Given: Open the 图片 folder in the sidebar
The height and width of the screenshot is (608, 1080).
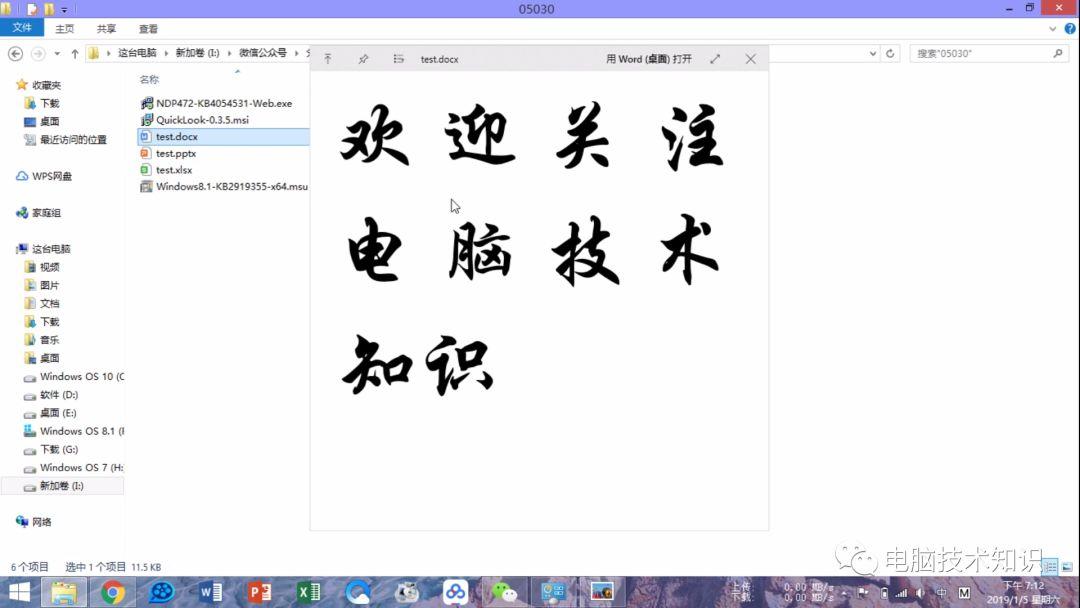Looking at the screenshot, I should tap(49, 285).
